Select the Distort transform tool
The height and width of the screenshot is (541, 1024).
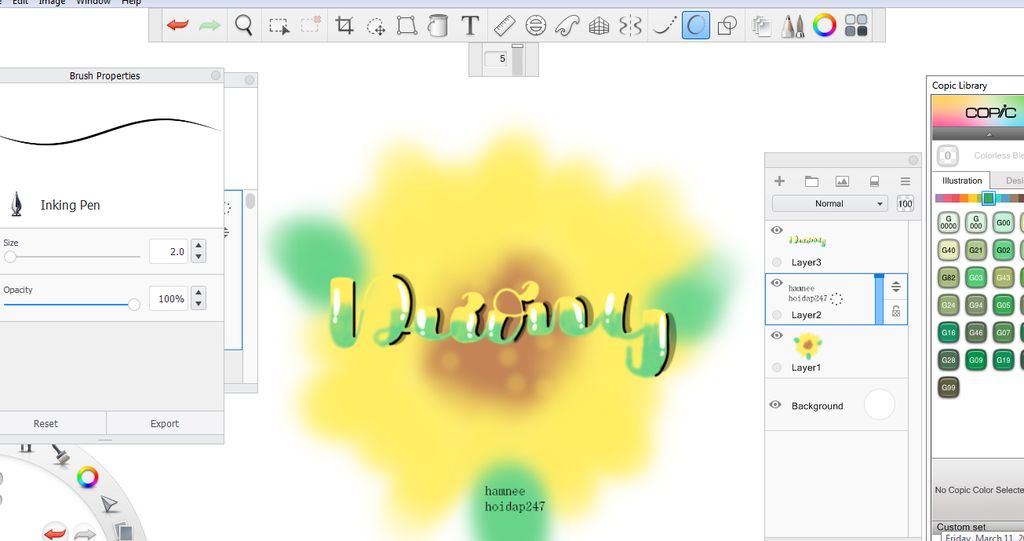tap(407, 26)
